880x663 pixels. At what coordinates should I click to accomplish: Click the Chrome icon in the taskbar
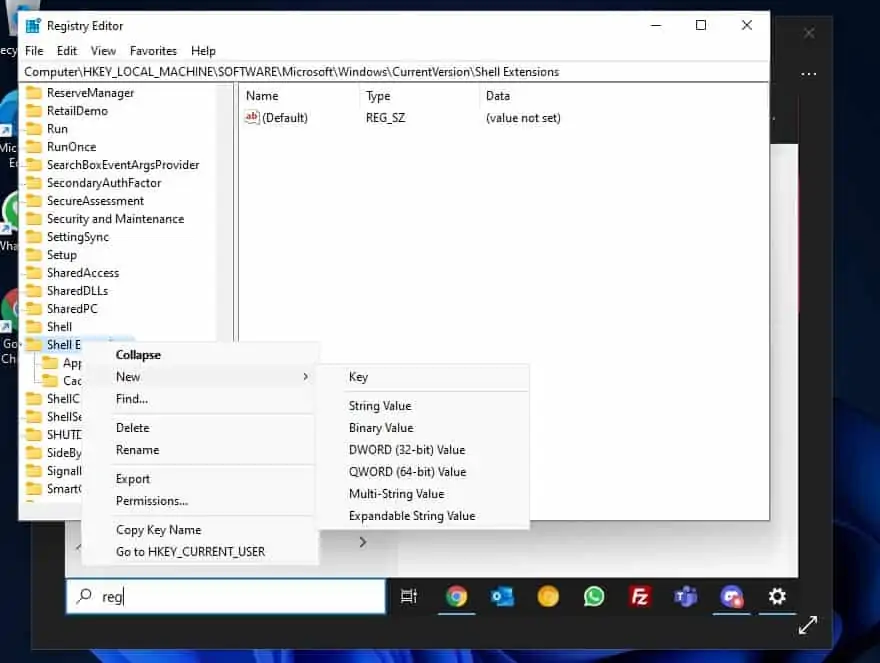tap(456, 597)
